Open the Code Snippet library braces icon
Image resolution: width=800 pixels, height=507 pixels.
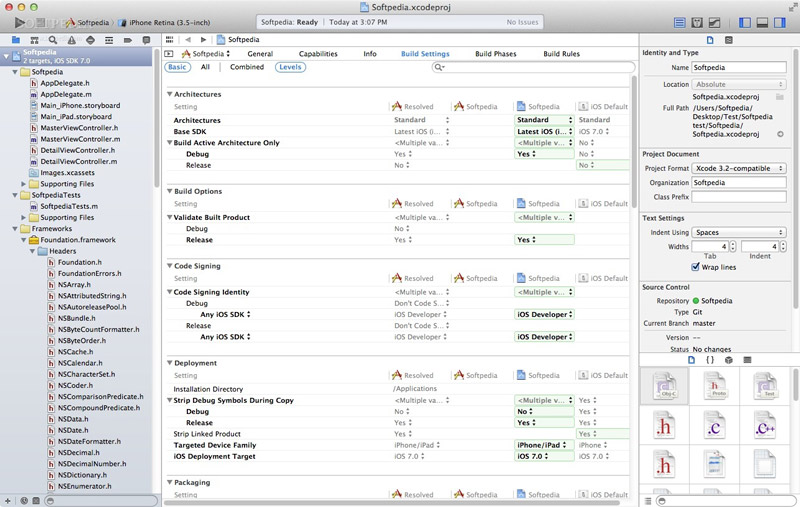[709, 359]
